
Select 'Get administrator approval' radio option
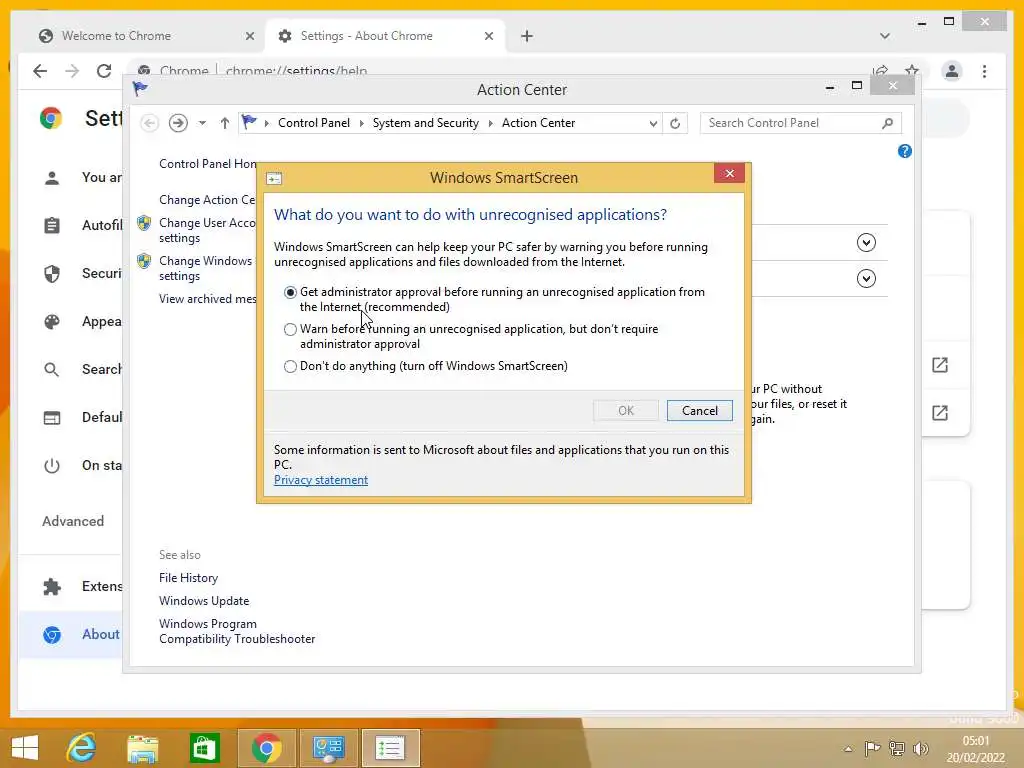pyautogui.click(x=291, y=292)
